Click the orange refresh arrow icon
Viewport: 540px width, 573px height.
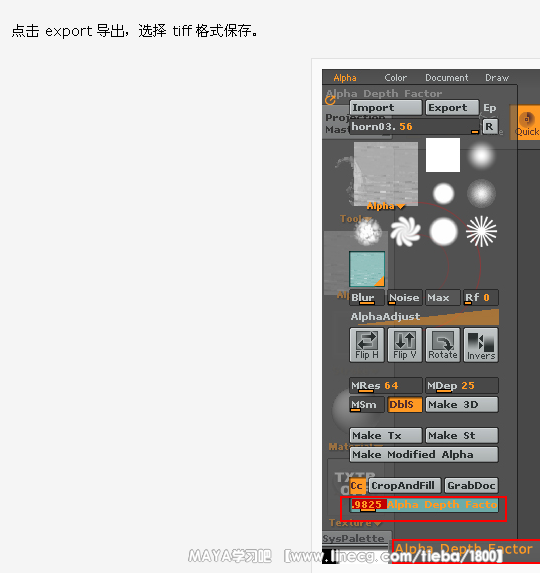pyautogui.click(x=330, y=100)
